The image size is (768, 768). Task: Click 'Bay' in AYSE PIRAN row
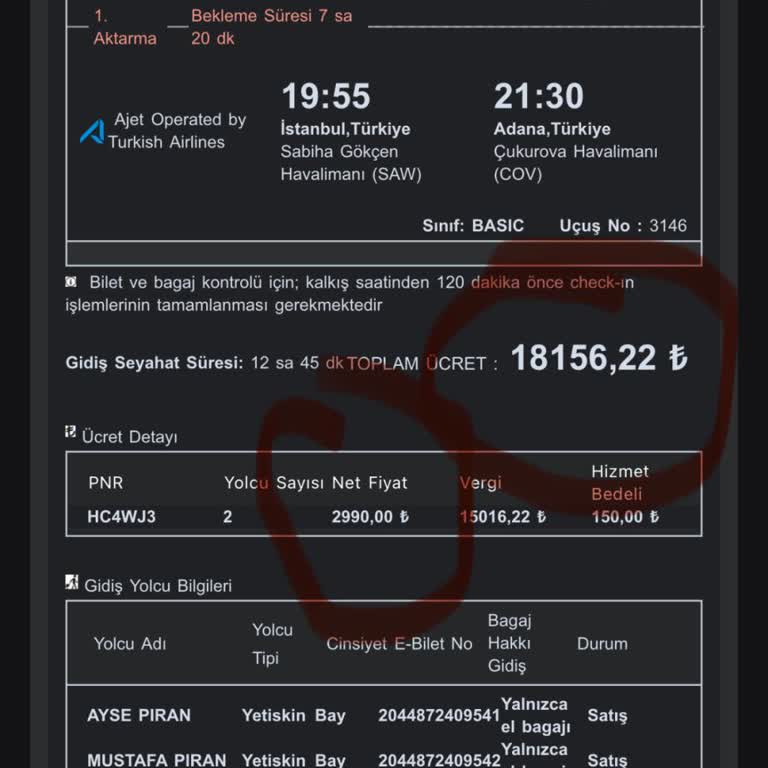tap(330, 716)
